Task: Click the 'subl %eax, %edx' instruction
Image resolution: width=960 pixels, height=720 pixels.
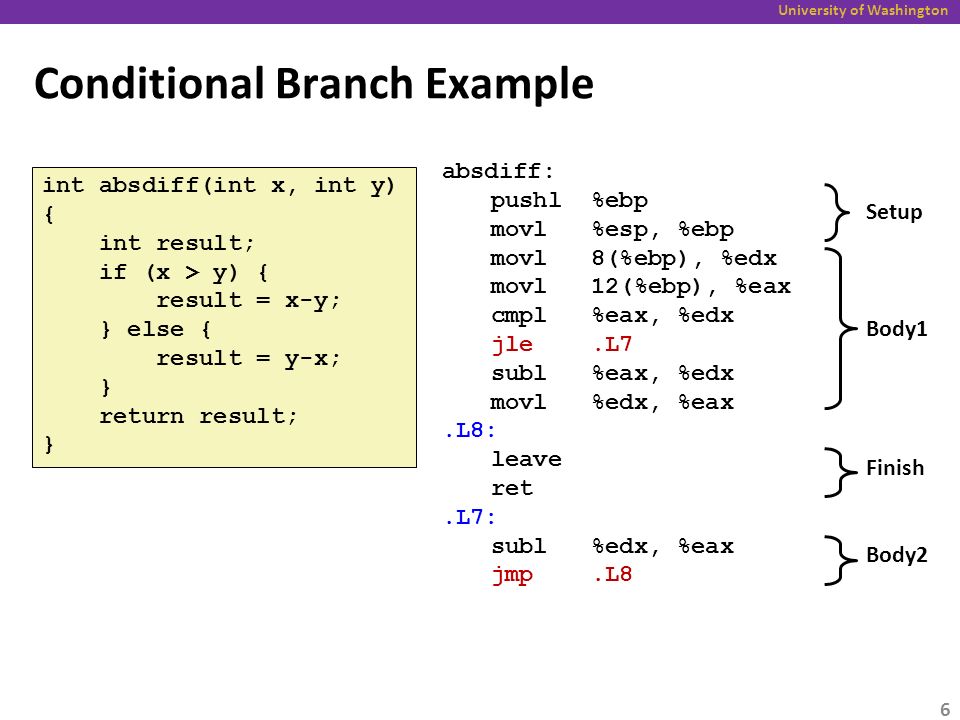Action: pos(612,373)
